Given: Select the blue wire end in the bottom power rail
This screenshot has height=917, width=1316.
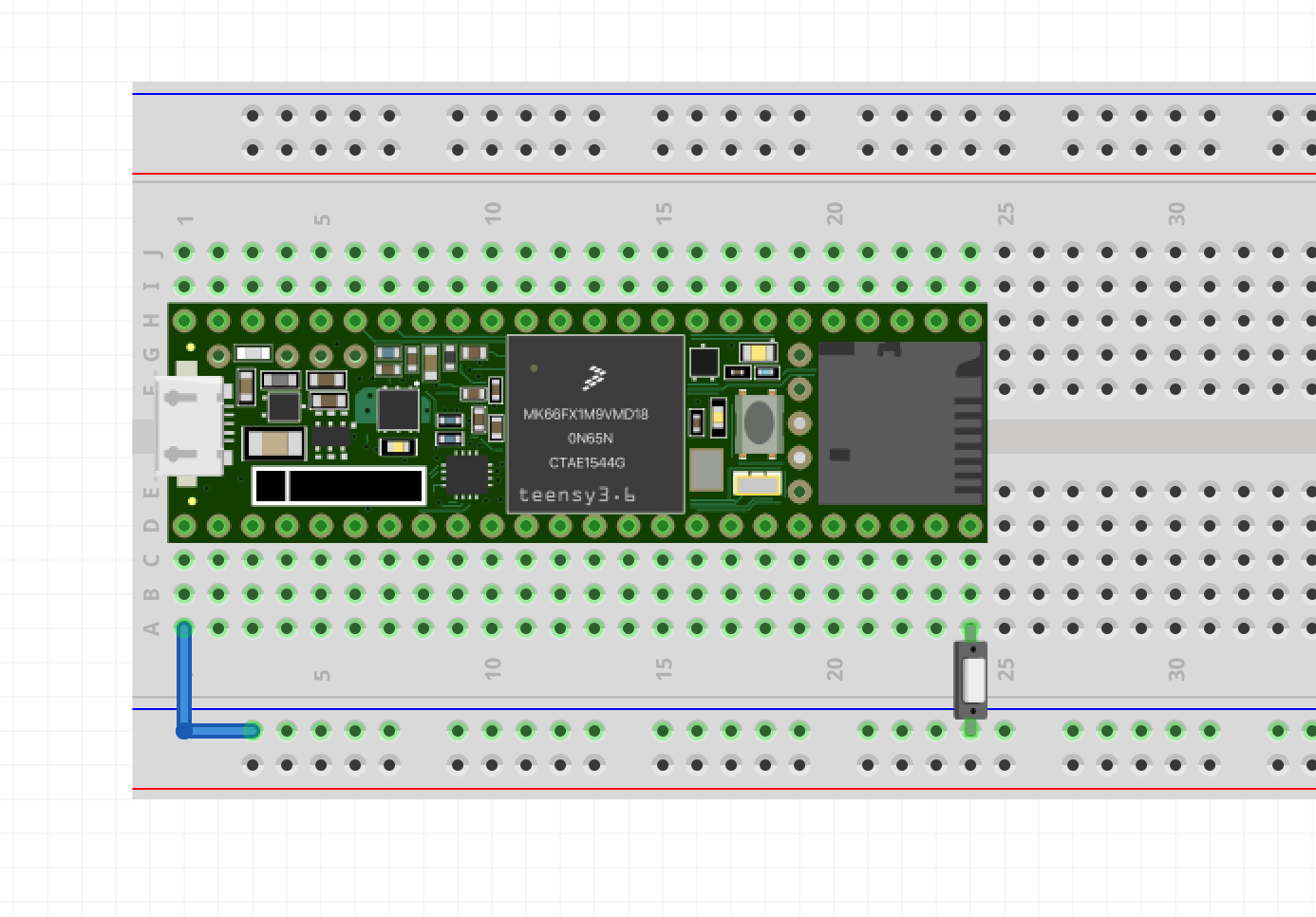Looking at the screenshot, I should coord(253,731).
